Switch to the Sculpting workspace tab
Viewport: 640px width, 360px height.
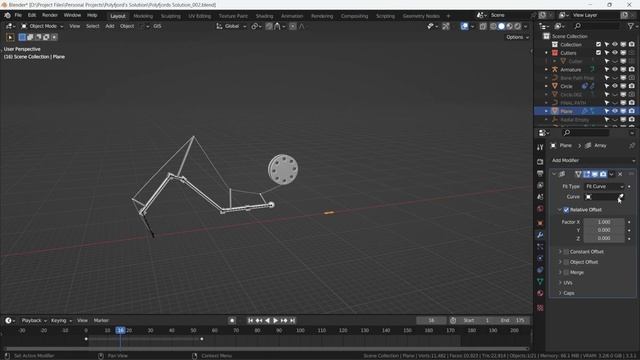click(171, 16)
